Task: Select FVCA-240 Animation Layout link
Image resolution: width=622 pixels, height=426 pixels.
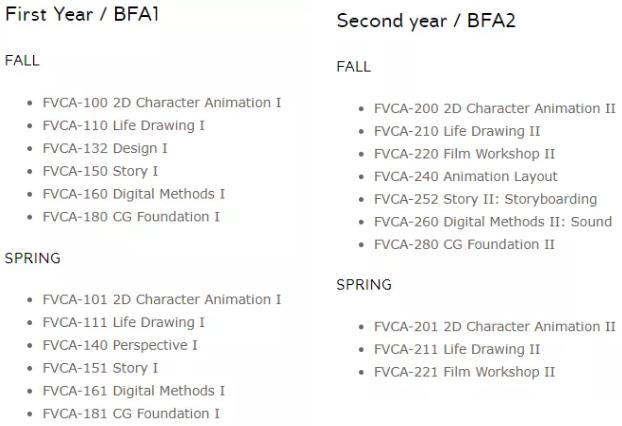Action: coord(466,177)
